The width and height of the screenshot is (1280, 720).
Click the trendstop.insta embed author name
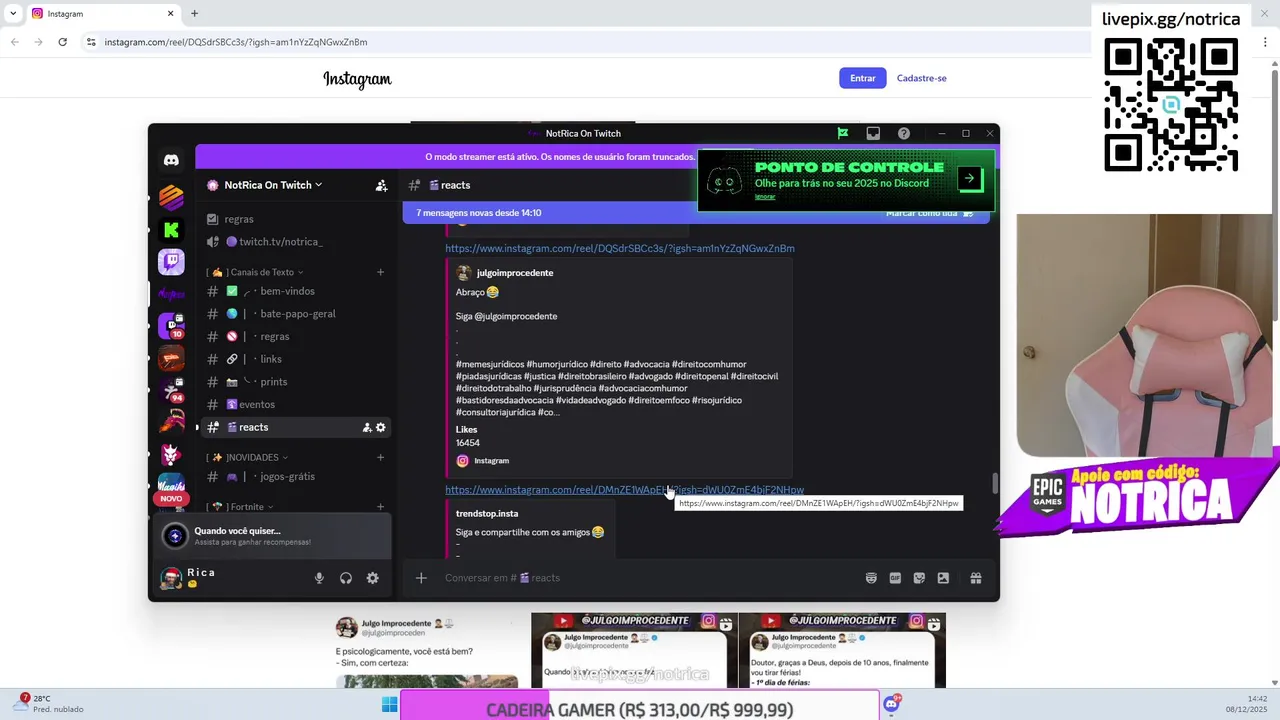[x=487, y=514]
